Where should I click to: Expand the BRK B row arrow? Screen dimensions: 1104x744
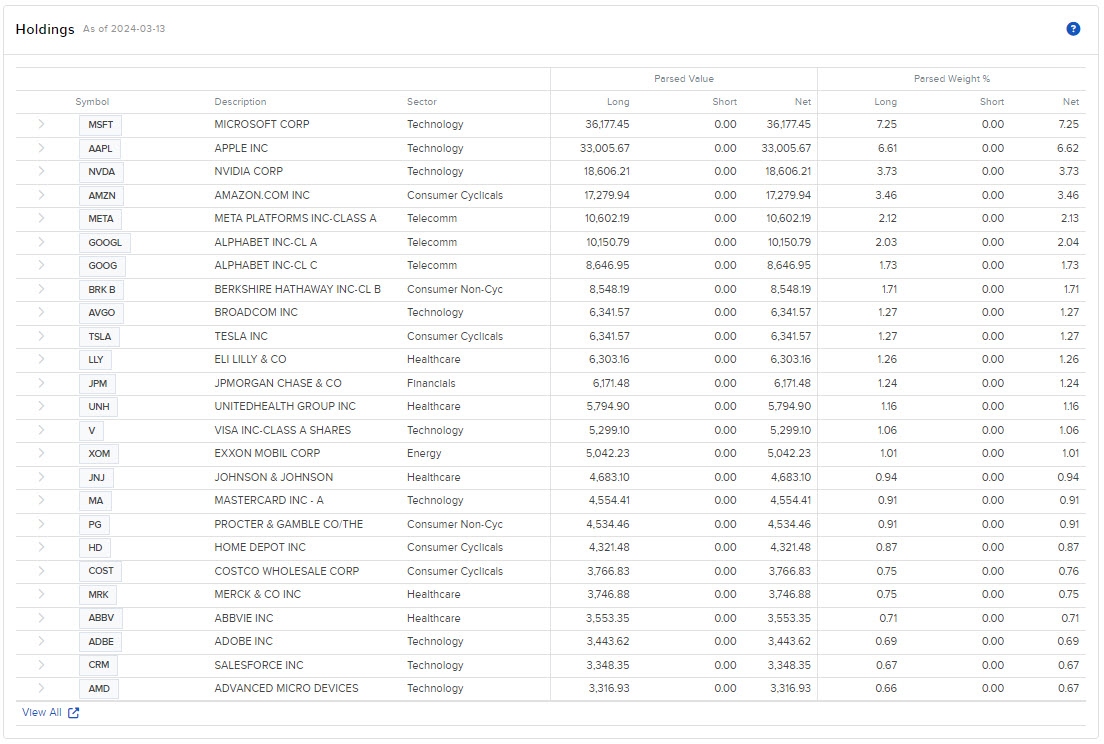pos(41,289)
